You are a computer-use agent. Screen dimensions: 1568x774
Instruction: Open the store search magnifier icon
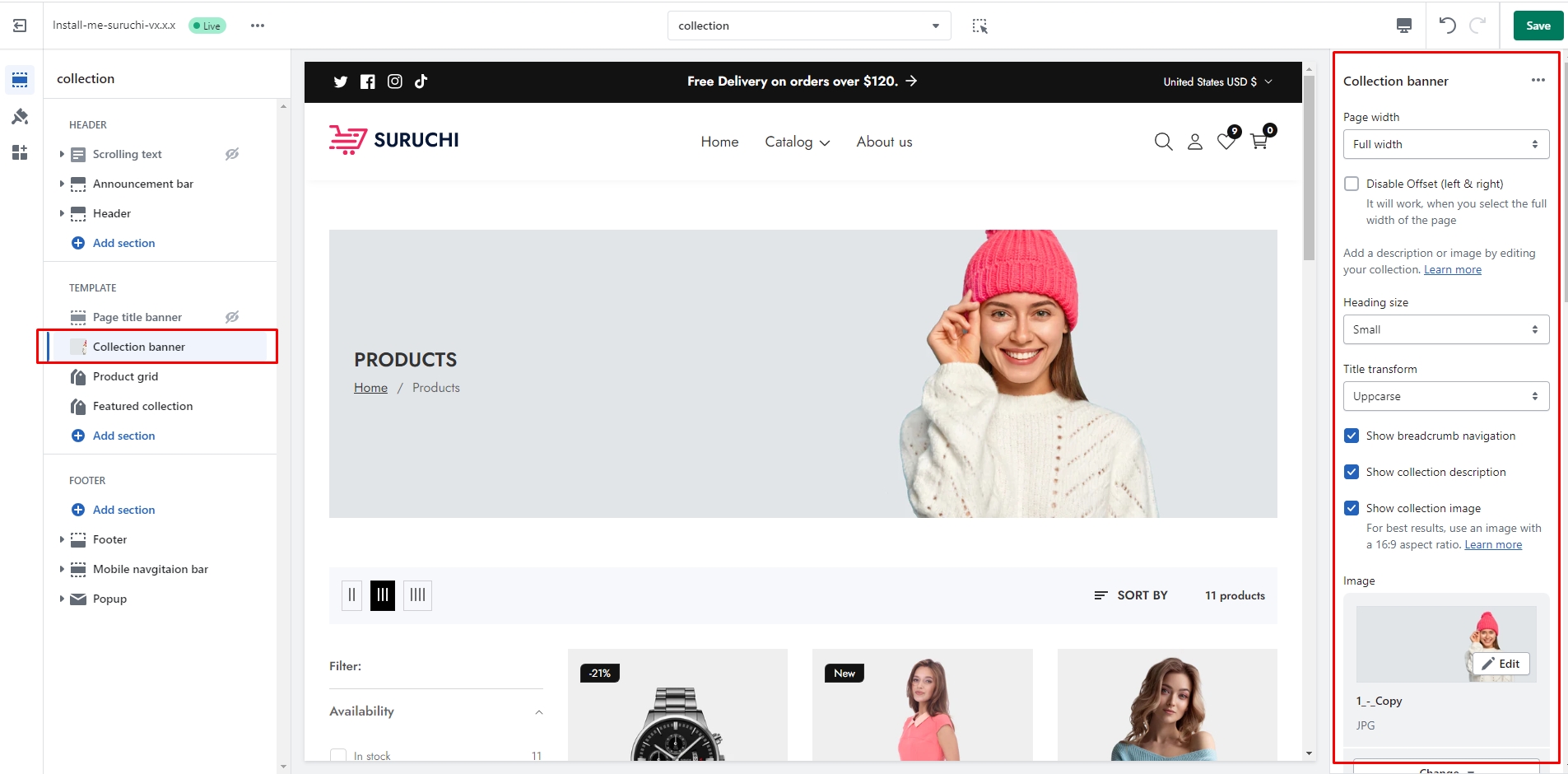[x=1163, y=142]
